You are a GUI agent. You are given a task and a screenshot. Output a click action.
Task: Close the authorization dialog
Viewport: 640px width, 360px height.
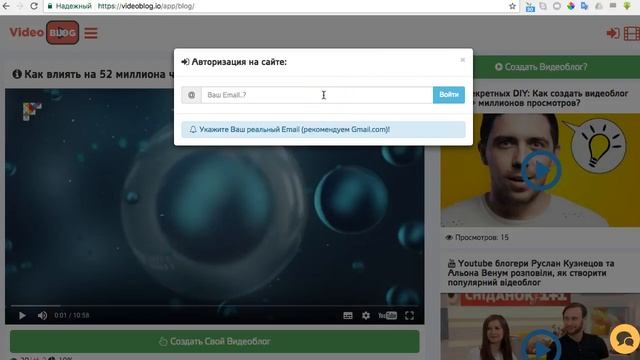[462, 60]
